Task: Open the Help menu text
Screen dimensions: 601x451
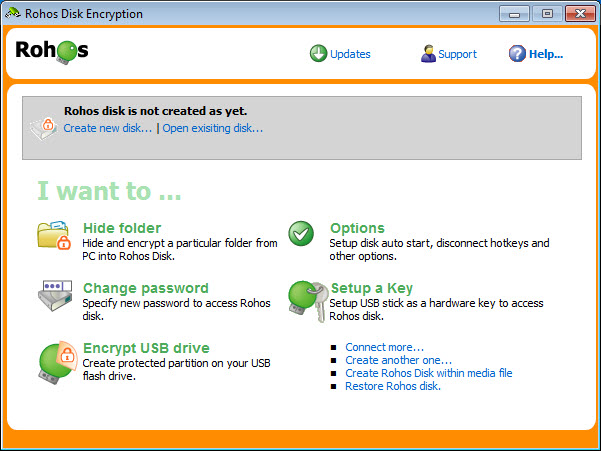Action: click(546, 54)
